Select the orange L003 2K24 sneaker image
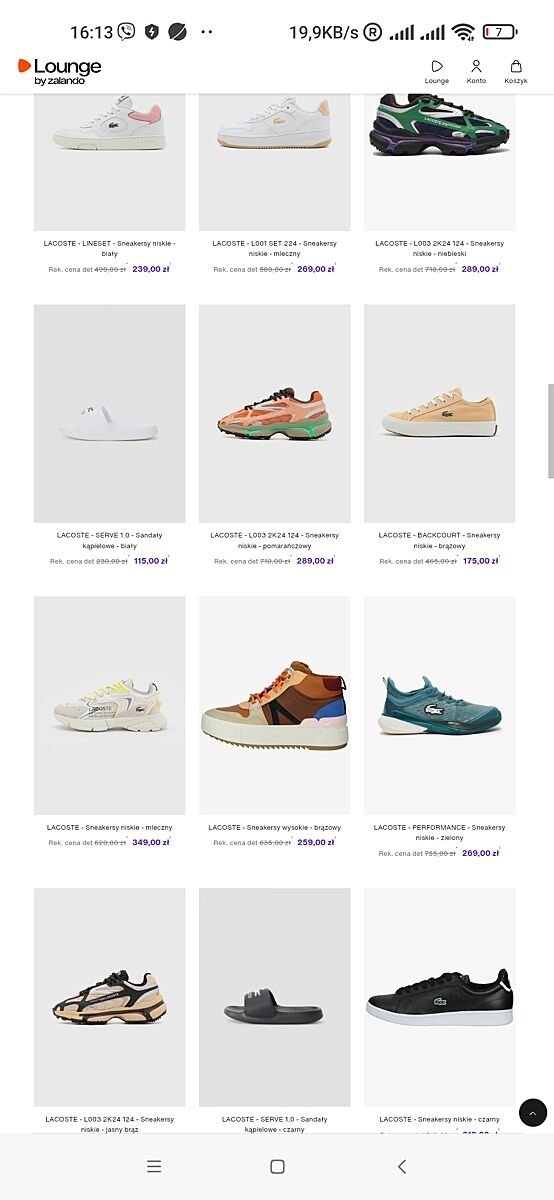 click(x=275, y=413)
